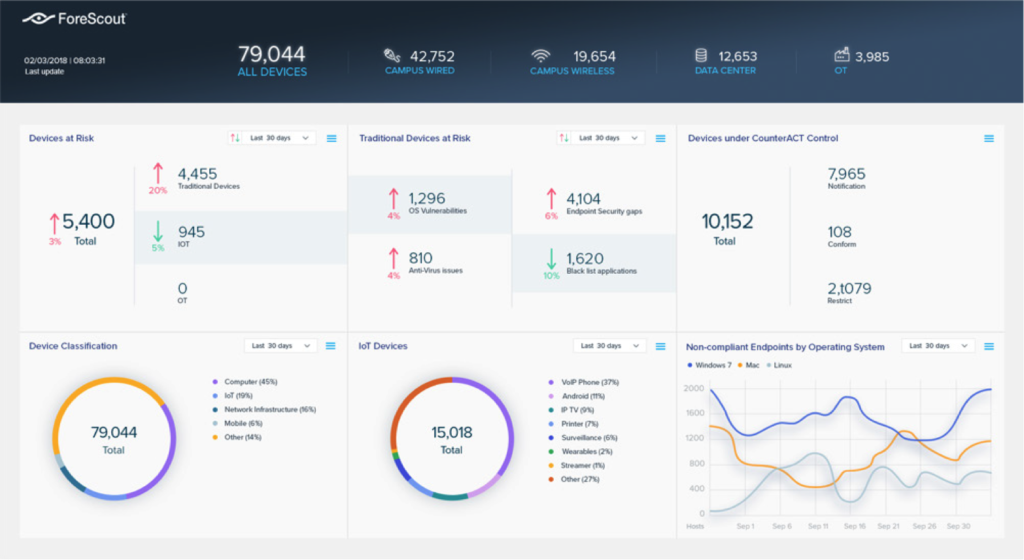This screenshot has height=560, width=1024.
Task: Click the purple VoIP Phone legend swatch
Action: coord(552,382)
